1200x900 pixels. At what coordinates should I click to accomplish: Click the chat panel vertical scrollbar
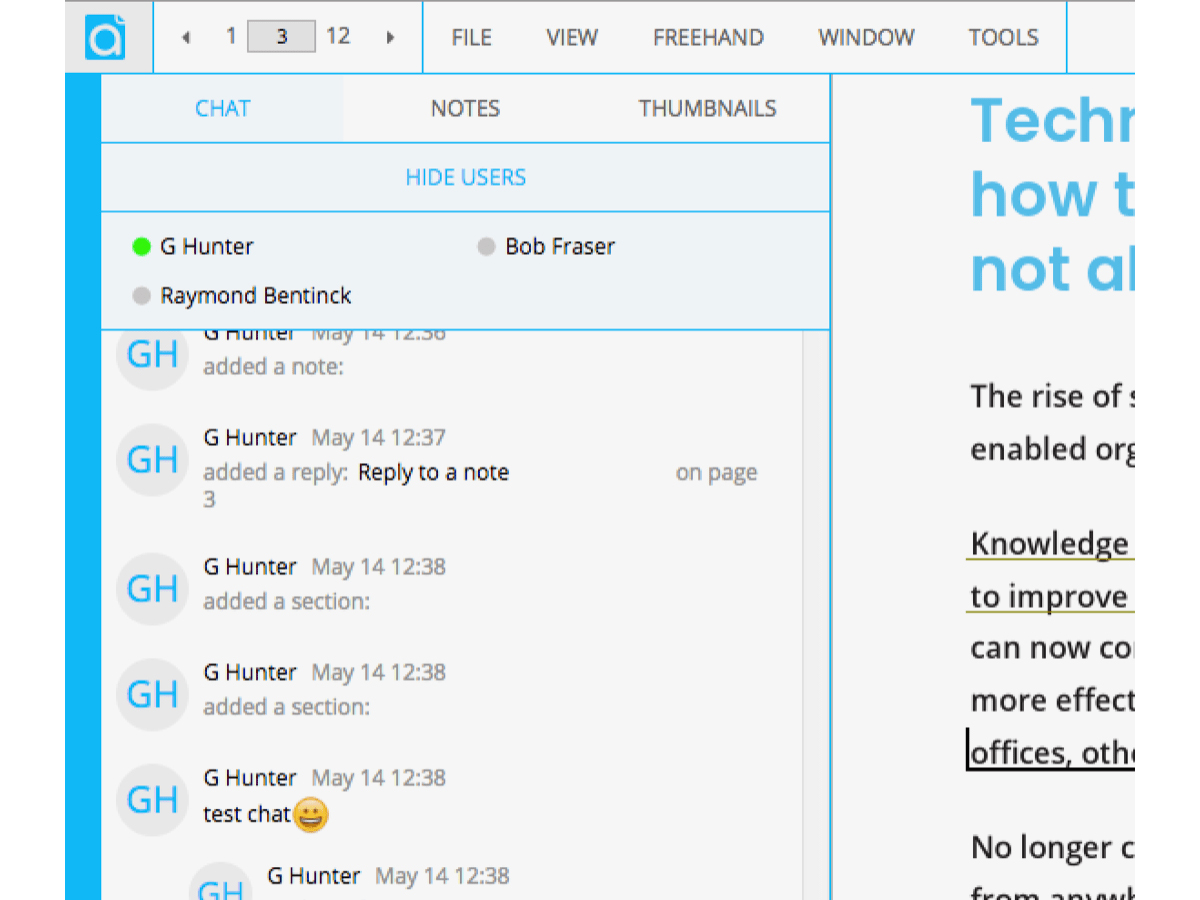(814, 600)
